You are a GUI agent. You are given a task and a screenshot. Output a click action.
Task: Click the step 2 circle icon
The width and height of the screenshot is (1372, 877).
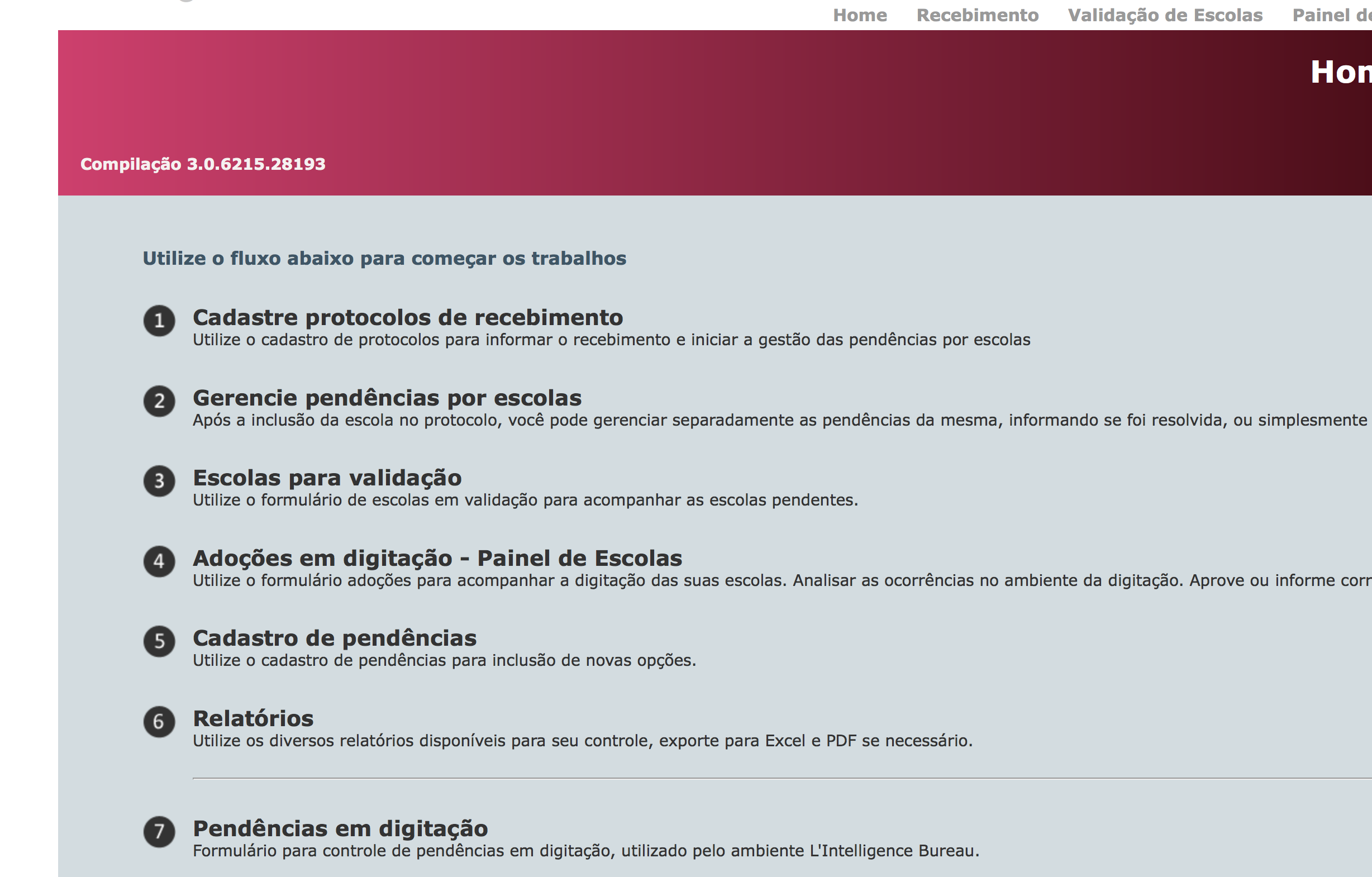pyautogui.click(x=159, y=401)
